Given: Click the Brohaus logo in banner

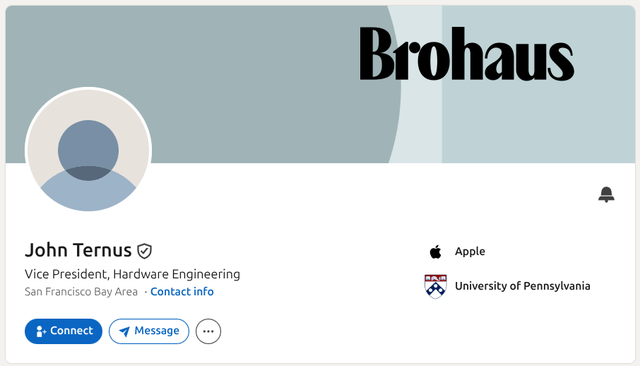Looking at the screenshot, I should pos(467,53).
